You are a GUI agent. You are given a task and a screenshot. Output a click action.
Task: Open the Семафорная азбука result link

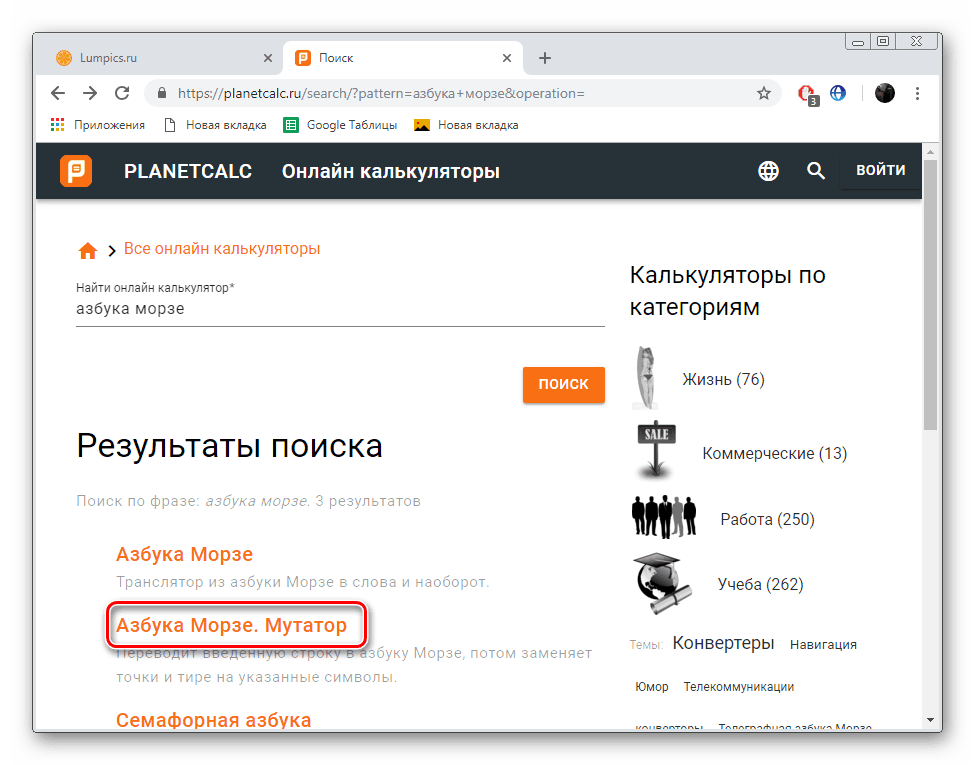coord(213,720)
